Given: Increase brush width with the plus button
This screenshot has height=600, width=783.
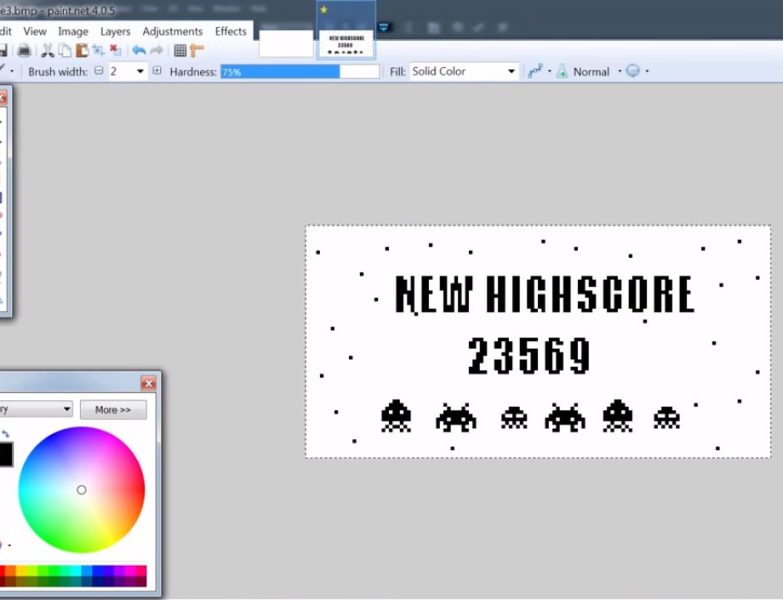Looking at the screenshot, I should [157, 71].
